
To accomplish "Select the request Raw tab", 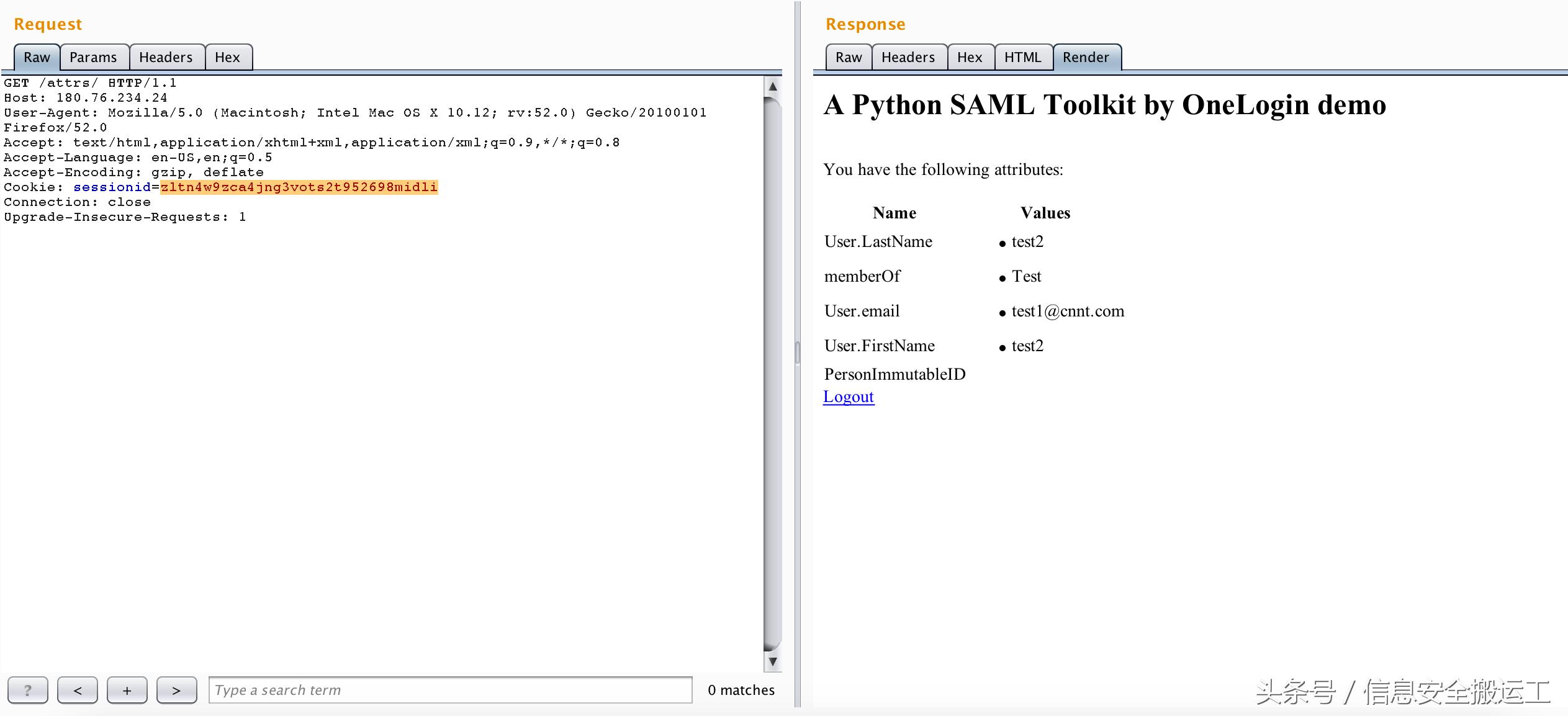I will (37, 57).
